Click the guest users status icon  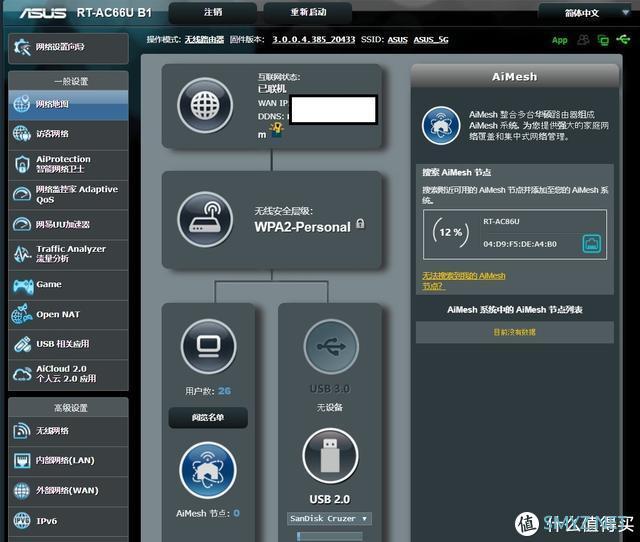coord(583,40)
